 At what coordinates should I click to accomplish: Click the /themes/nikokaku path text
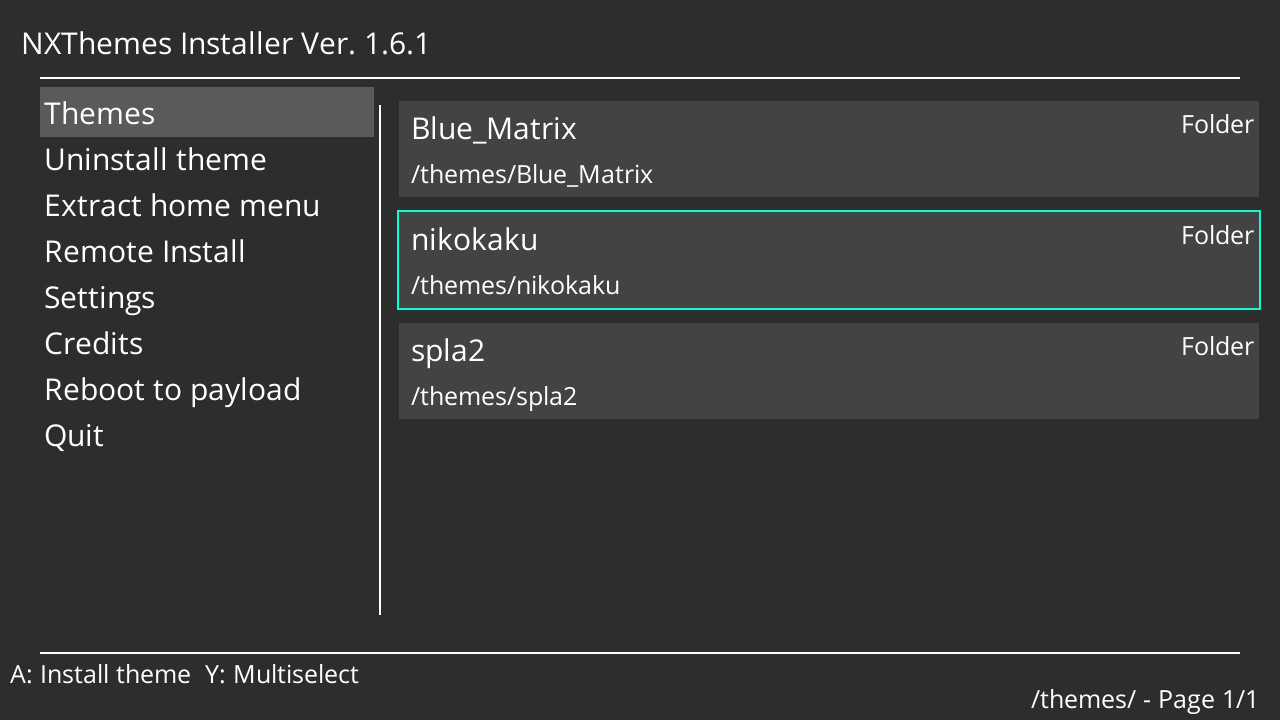515,285
